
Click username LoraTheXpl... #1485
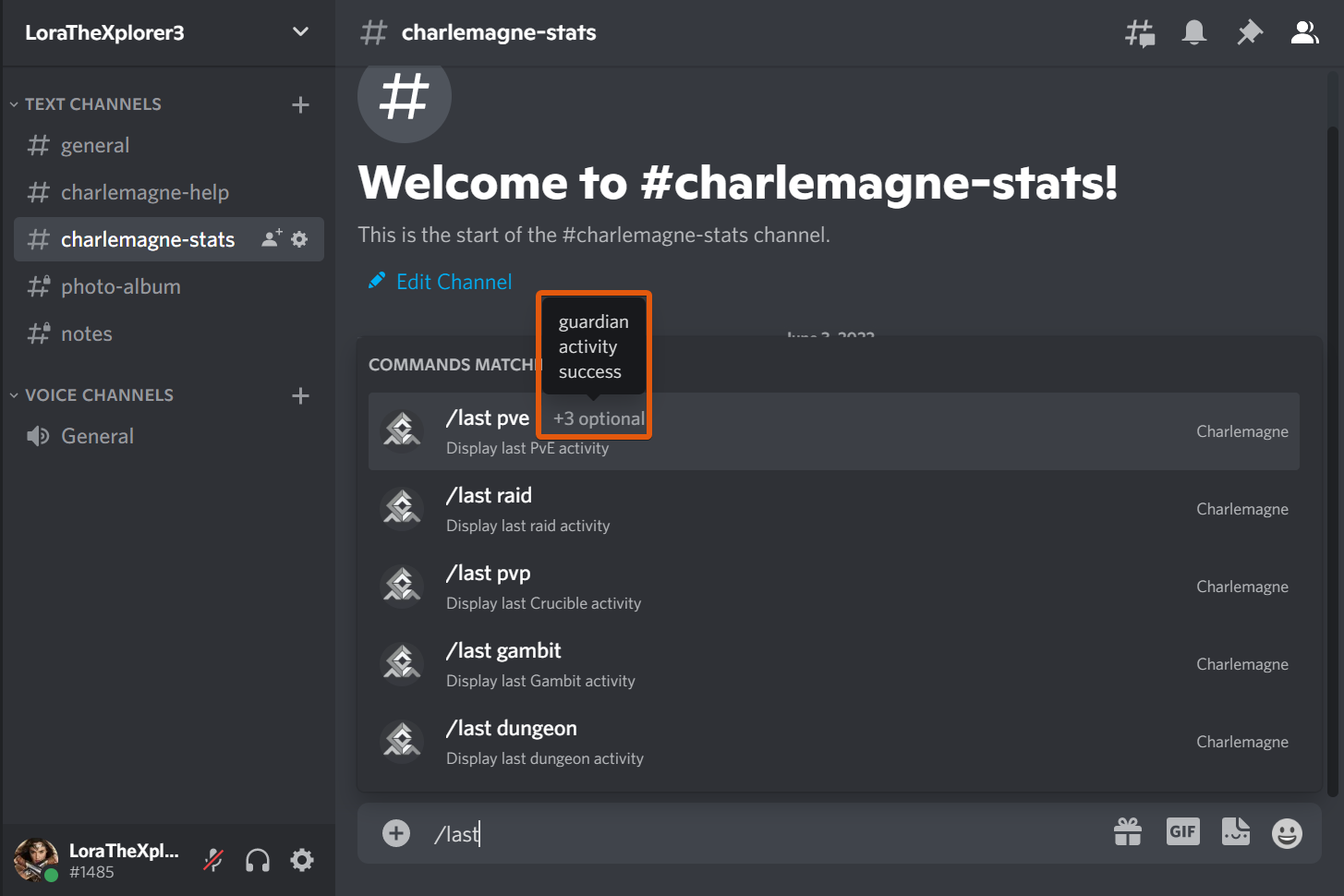coord(123,861)
